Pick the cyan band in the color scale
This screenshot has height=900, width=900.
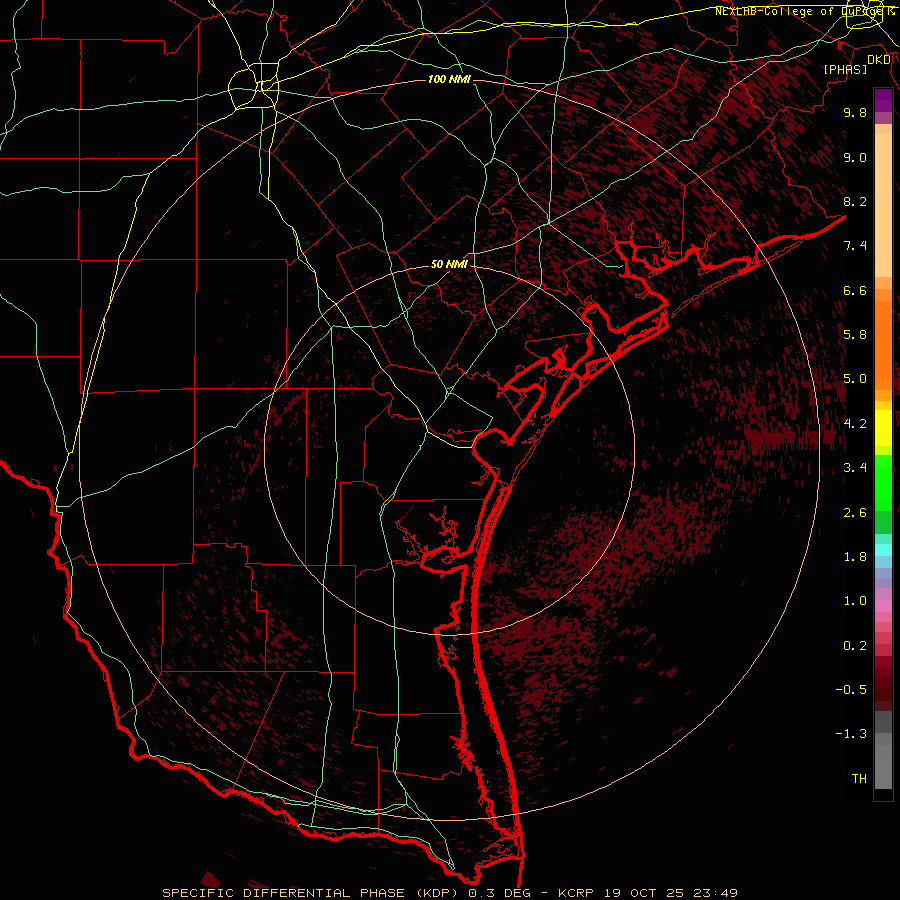tap(883, 549)
